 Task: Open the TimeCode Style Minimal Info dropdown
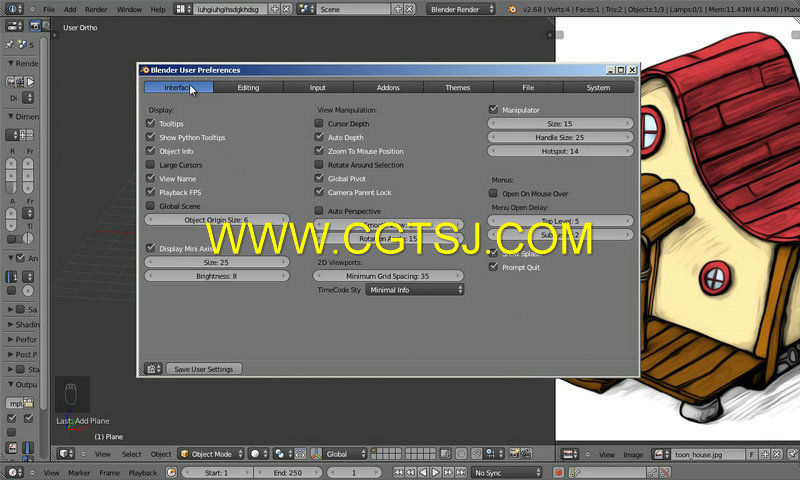pos(415,290)
